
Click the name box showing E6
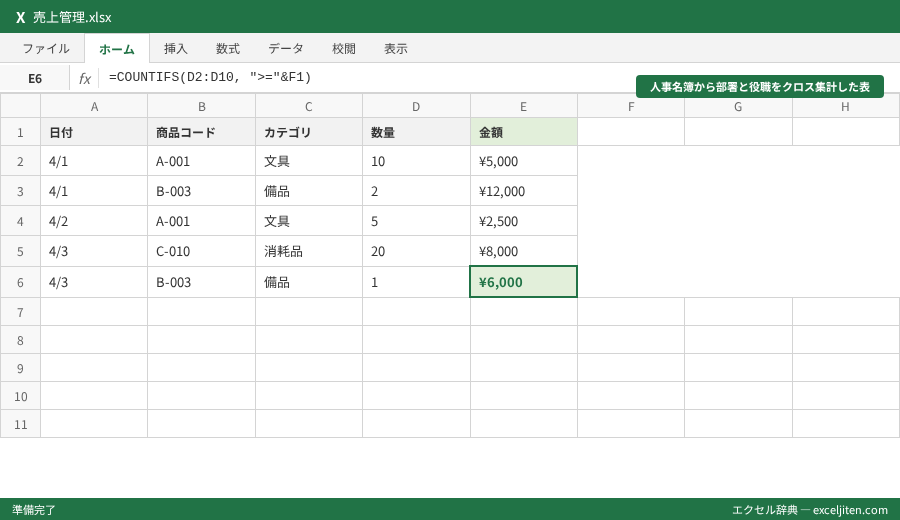tap(35, 78)
